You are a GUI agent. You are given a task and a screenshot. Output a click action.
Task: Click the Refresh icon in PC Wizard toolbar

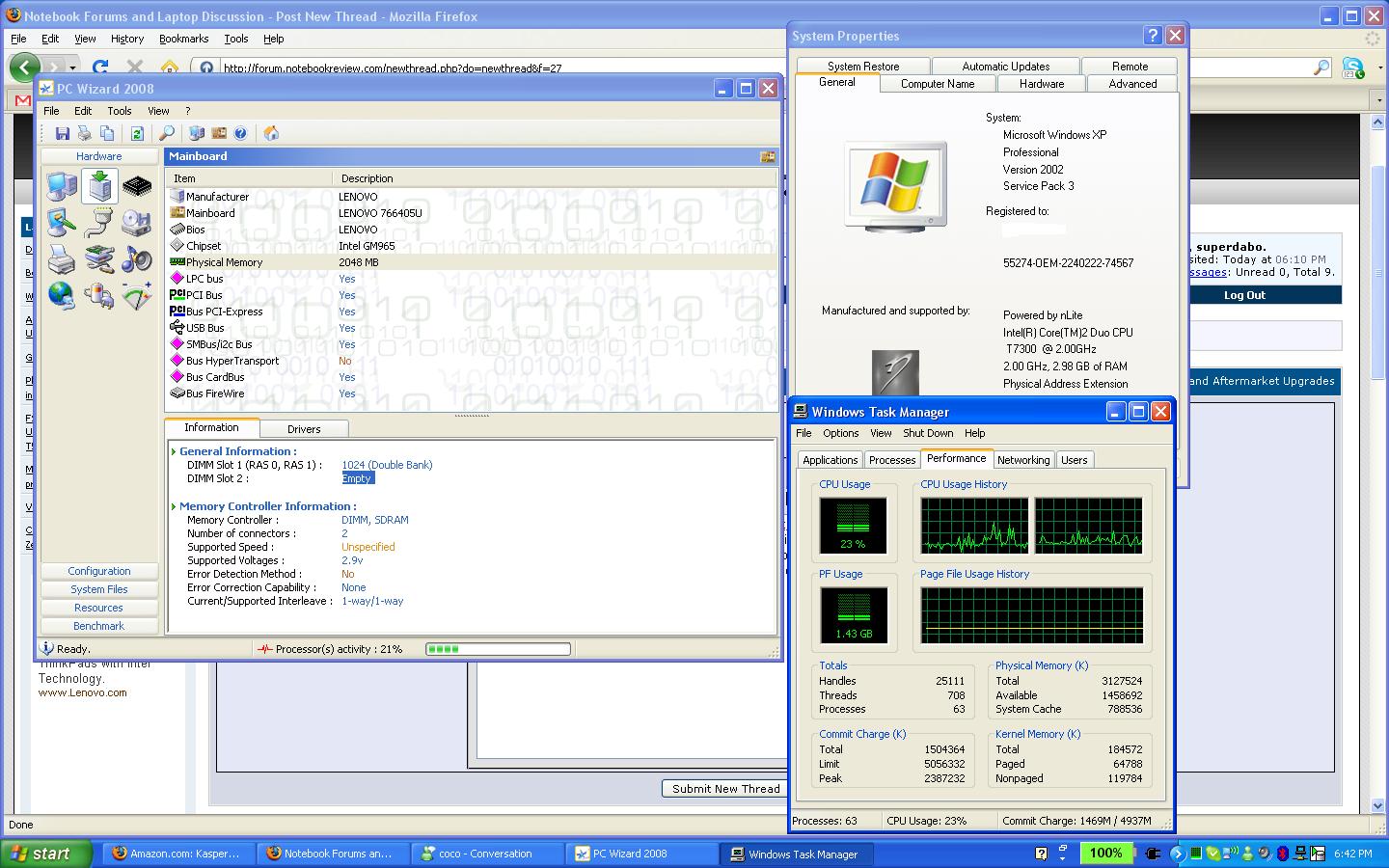[137, 133]
